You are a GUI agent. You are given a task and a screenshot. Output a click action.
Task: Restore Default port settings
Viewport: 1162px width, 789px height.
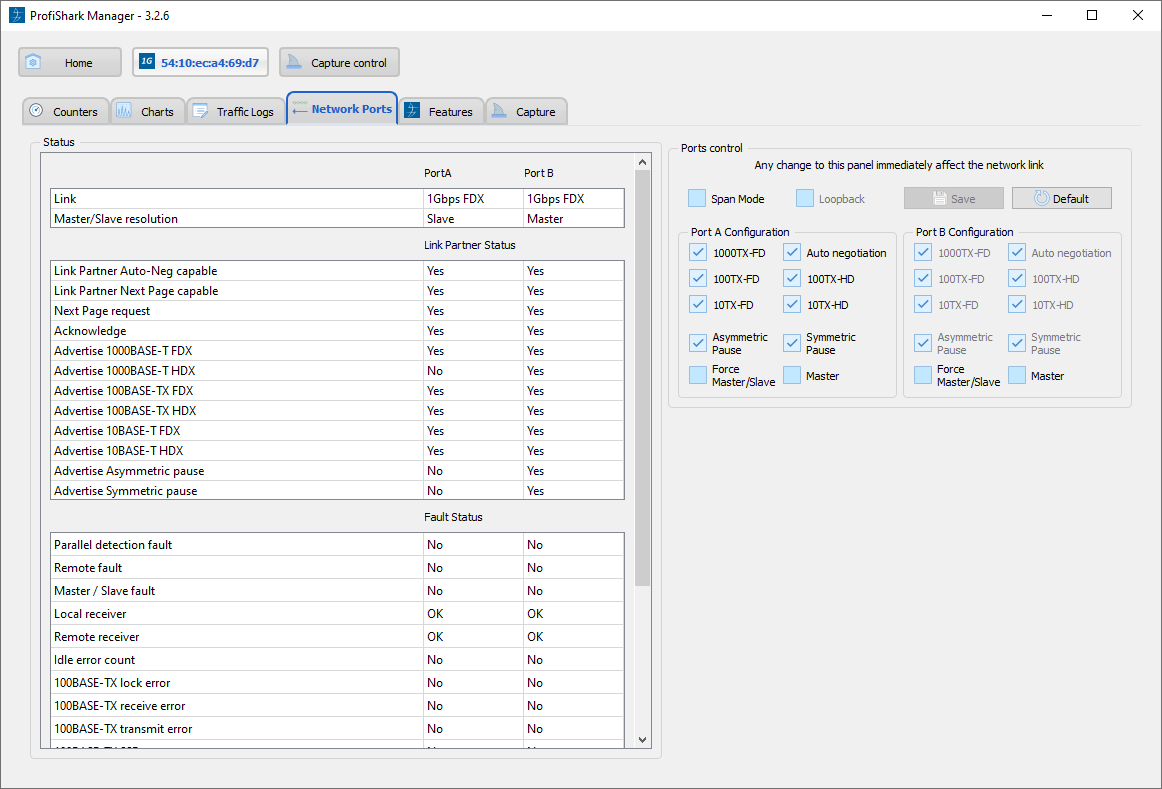tap(1062, 199)
